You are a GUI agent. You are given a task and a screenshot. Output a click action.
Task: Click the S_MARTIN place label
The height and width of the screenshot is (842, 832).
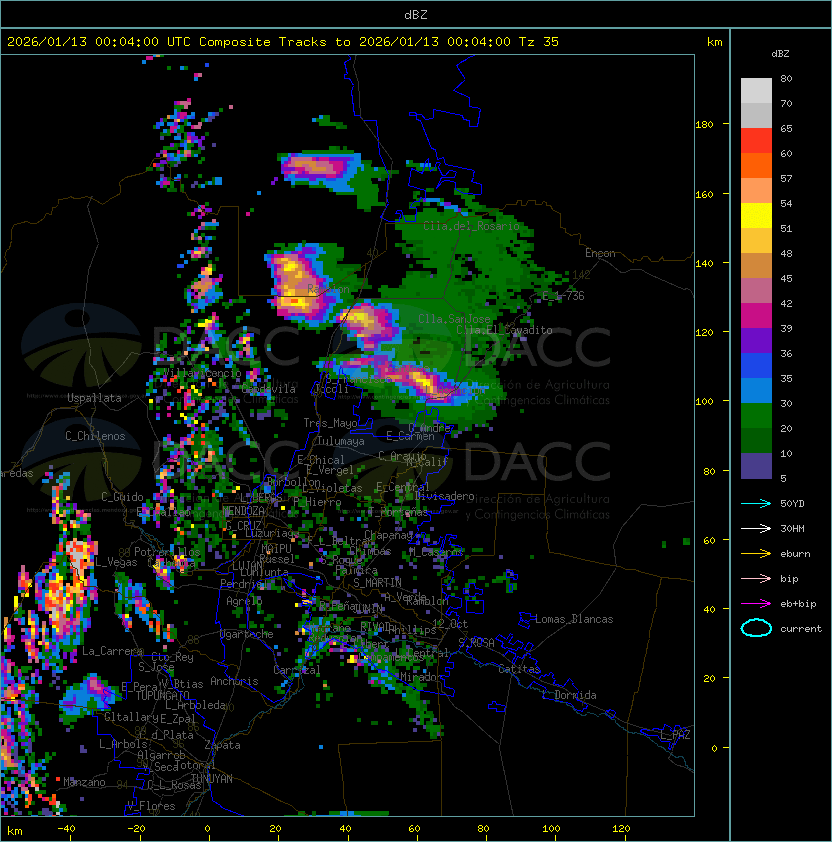378,582
